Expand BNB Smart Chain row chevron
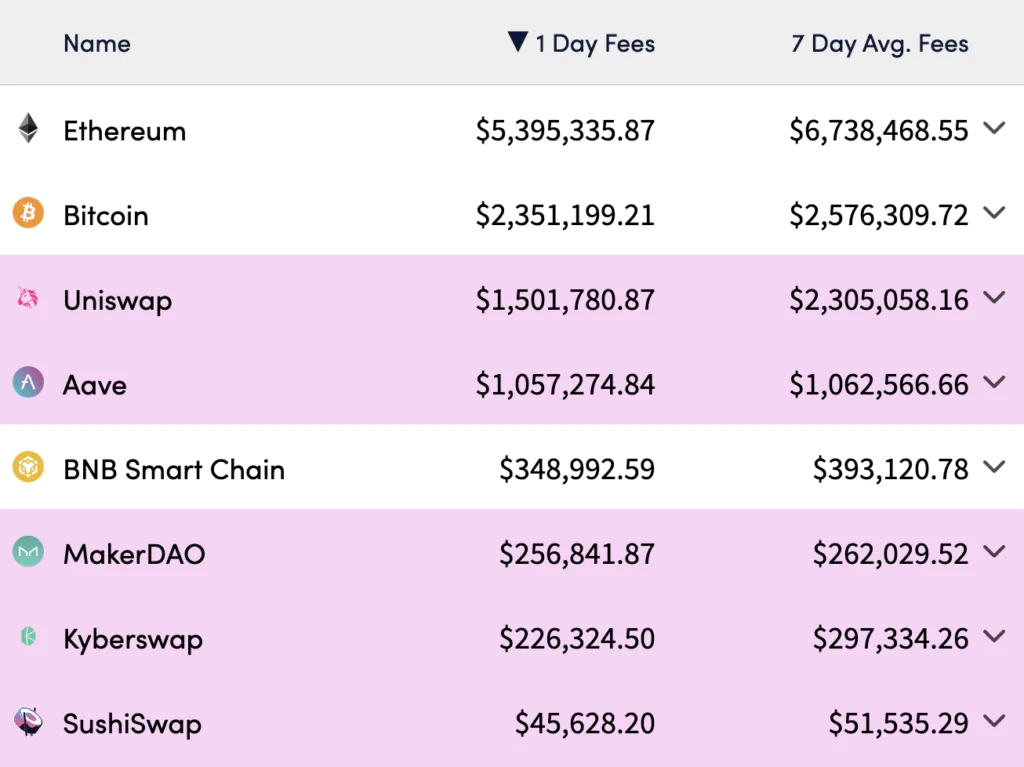Image resolution: width=1024 pixels, height=767 pixels. coord(993,467)
